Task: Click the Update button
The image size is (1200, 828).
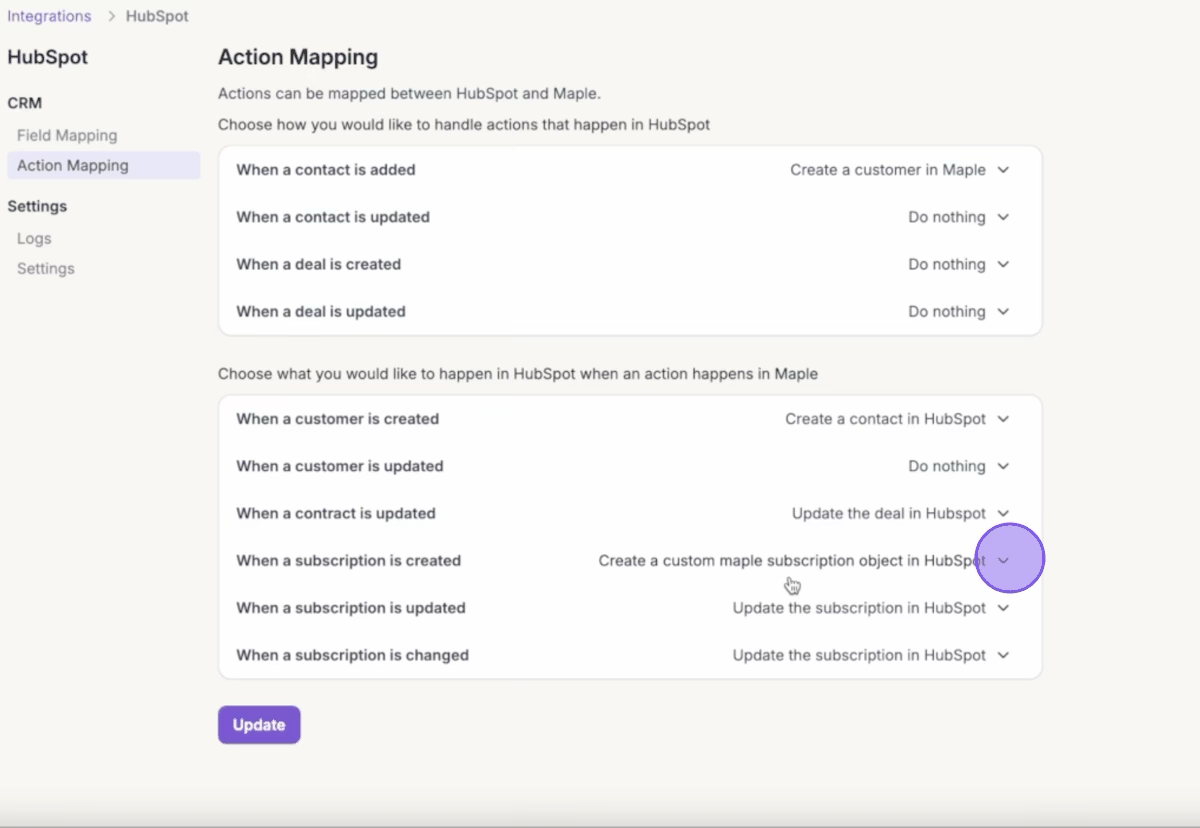Action: point(259,725)
